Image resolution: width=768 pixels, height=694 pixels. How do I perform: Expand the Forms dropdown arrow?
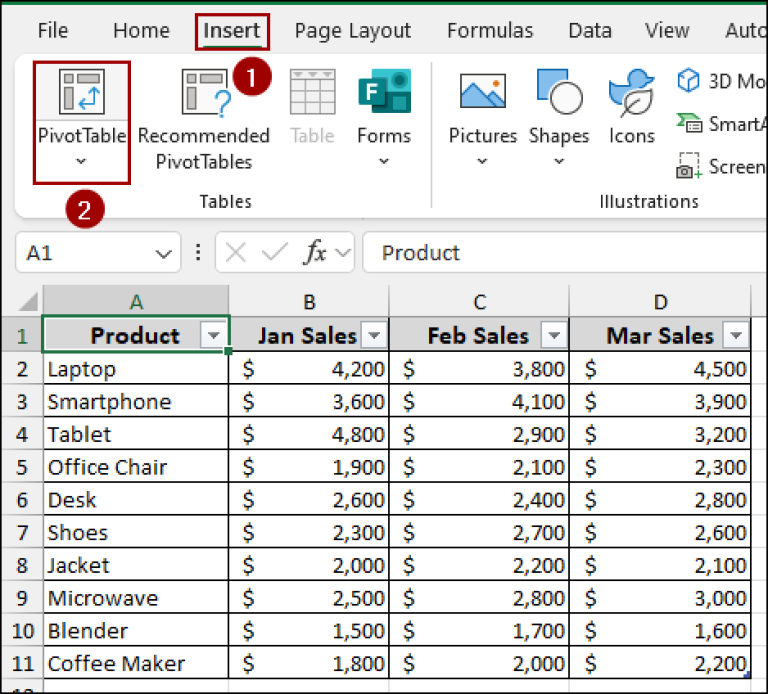(x=384, y=161)
